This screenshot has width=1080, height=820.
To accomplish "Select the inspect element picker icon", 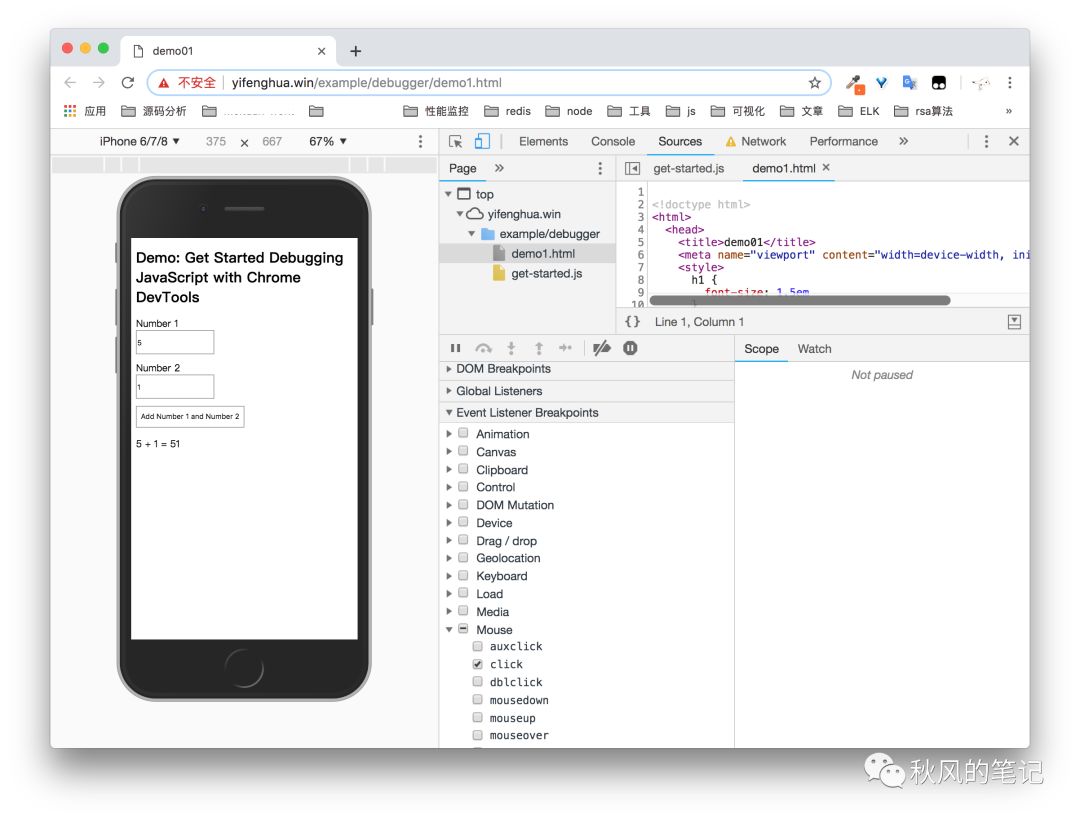I will [455, 141].
